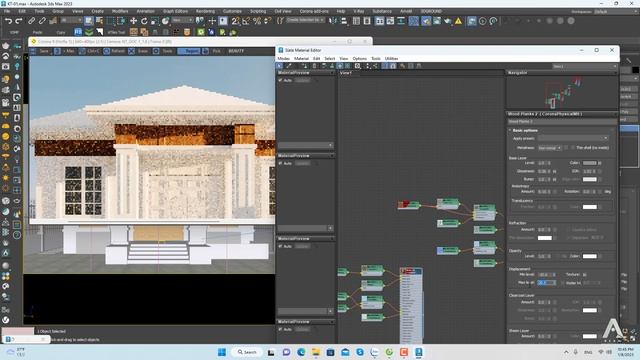Open the Curve Editor from toolbar
The image size is (640, 360).
pyautogui.click(x=390, y=20)
